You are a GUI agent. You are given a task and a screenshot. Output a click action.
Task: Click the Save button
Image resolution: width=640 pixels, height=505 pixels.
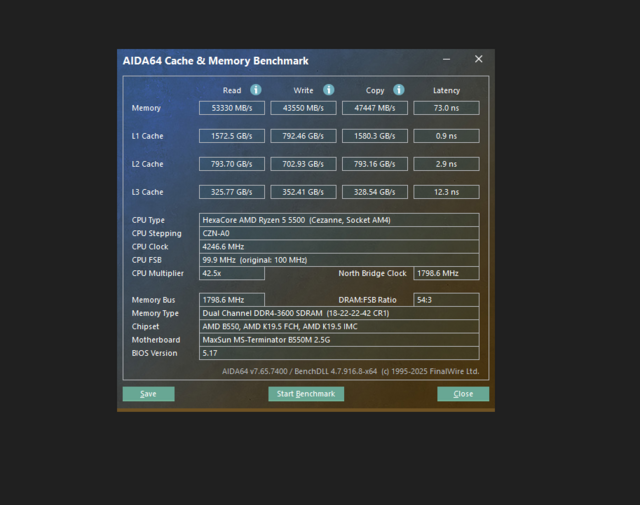pyautogui.click(x=148, y=394)
